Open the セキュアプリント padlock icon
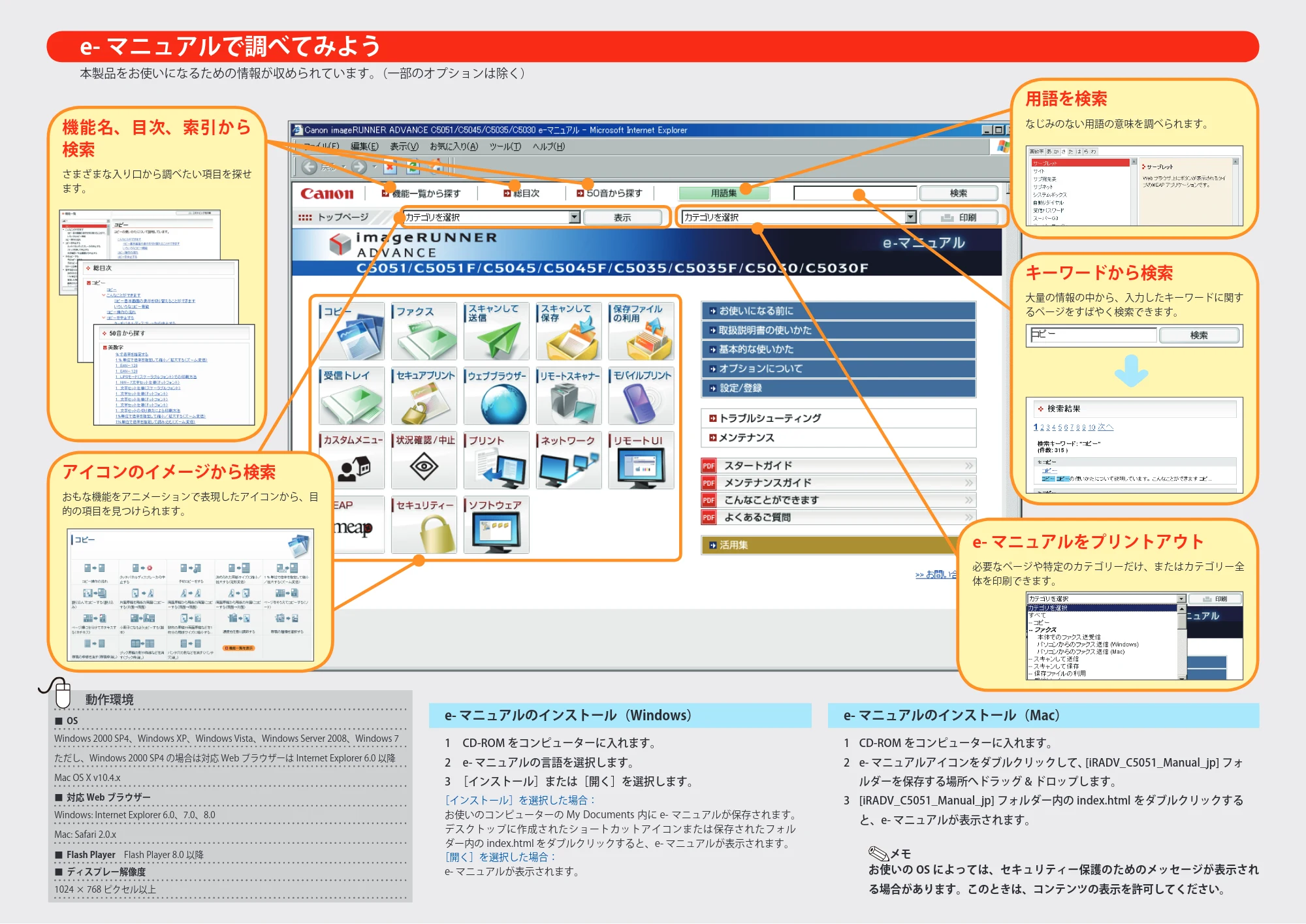The height and width of the screenshot is (924, 1306). pyautogui.click(x=424, y=396)
